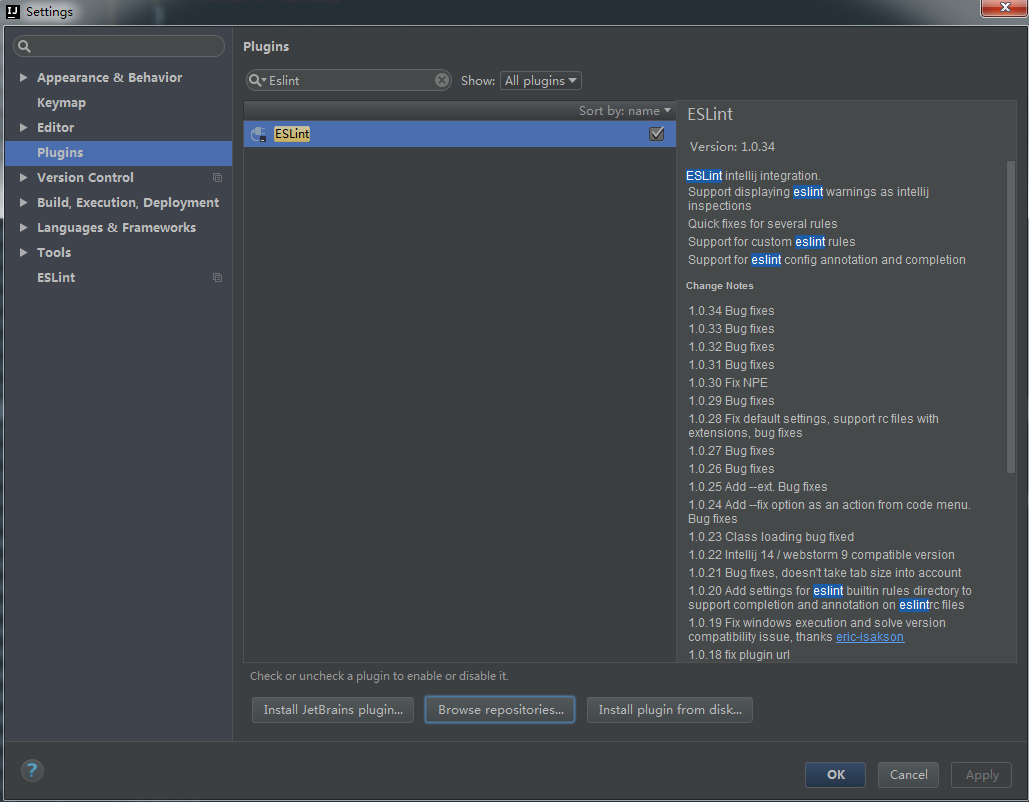The height and width of the screenshot is (802, 1029).
Task: Click the IntelliJ logo in title bar
Action: point(12,11)
